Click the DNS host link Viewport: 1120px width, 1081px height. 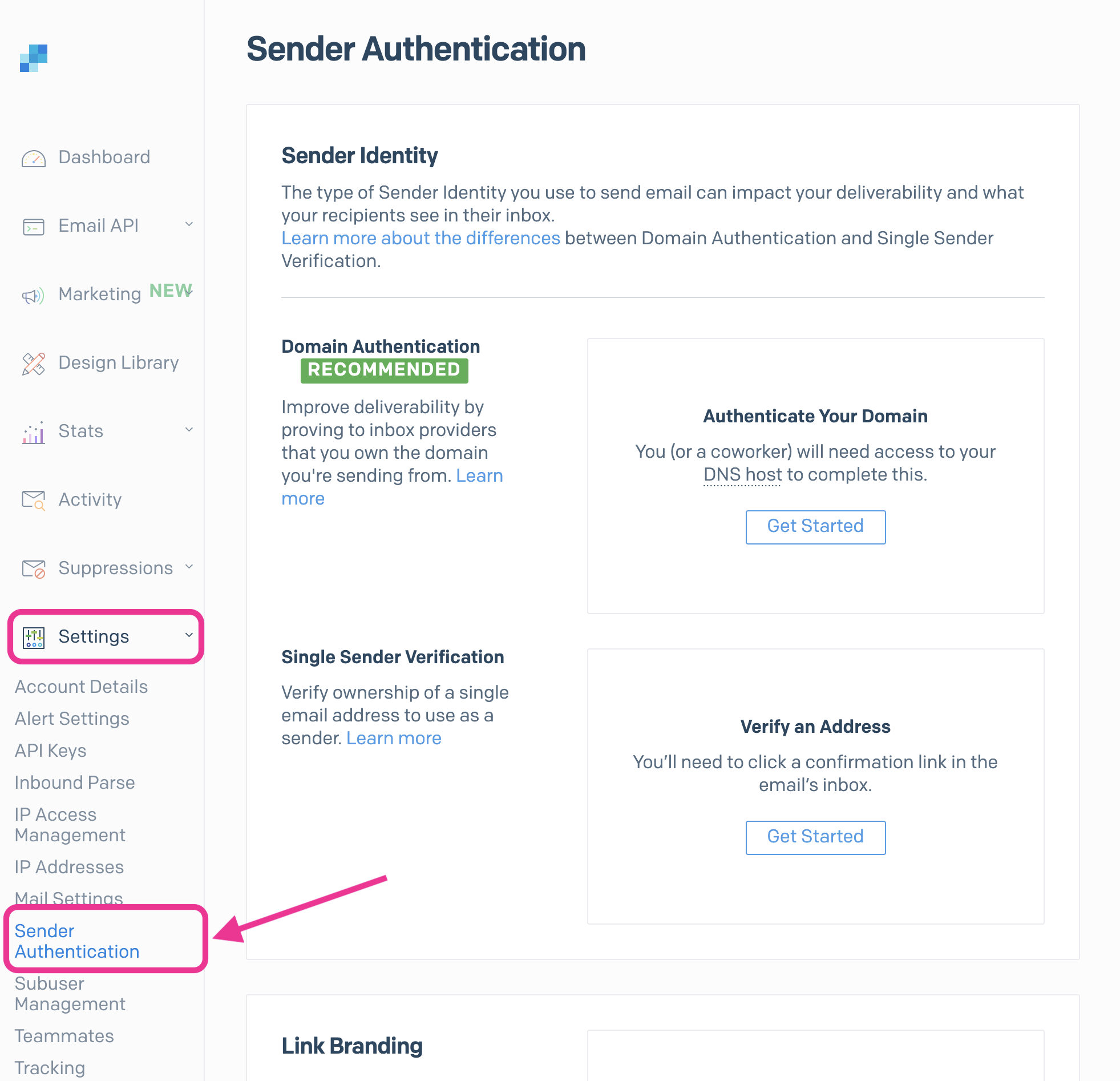[741, 474]
